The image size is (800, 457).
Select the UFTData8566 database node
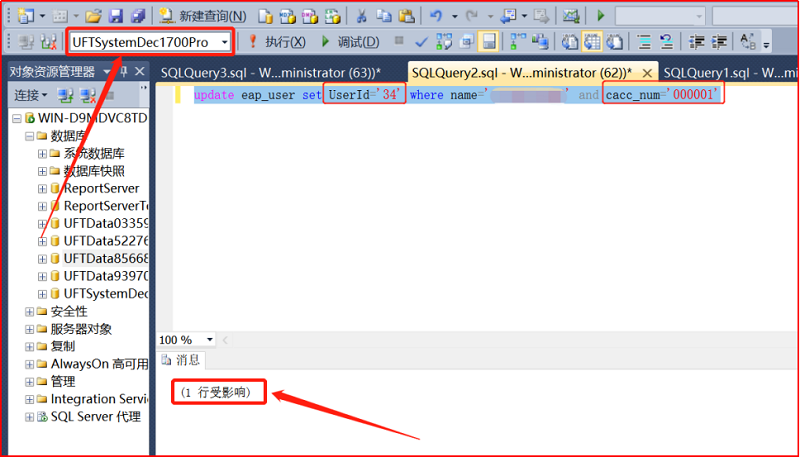[x=105, y=259]
